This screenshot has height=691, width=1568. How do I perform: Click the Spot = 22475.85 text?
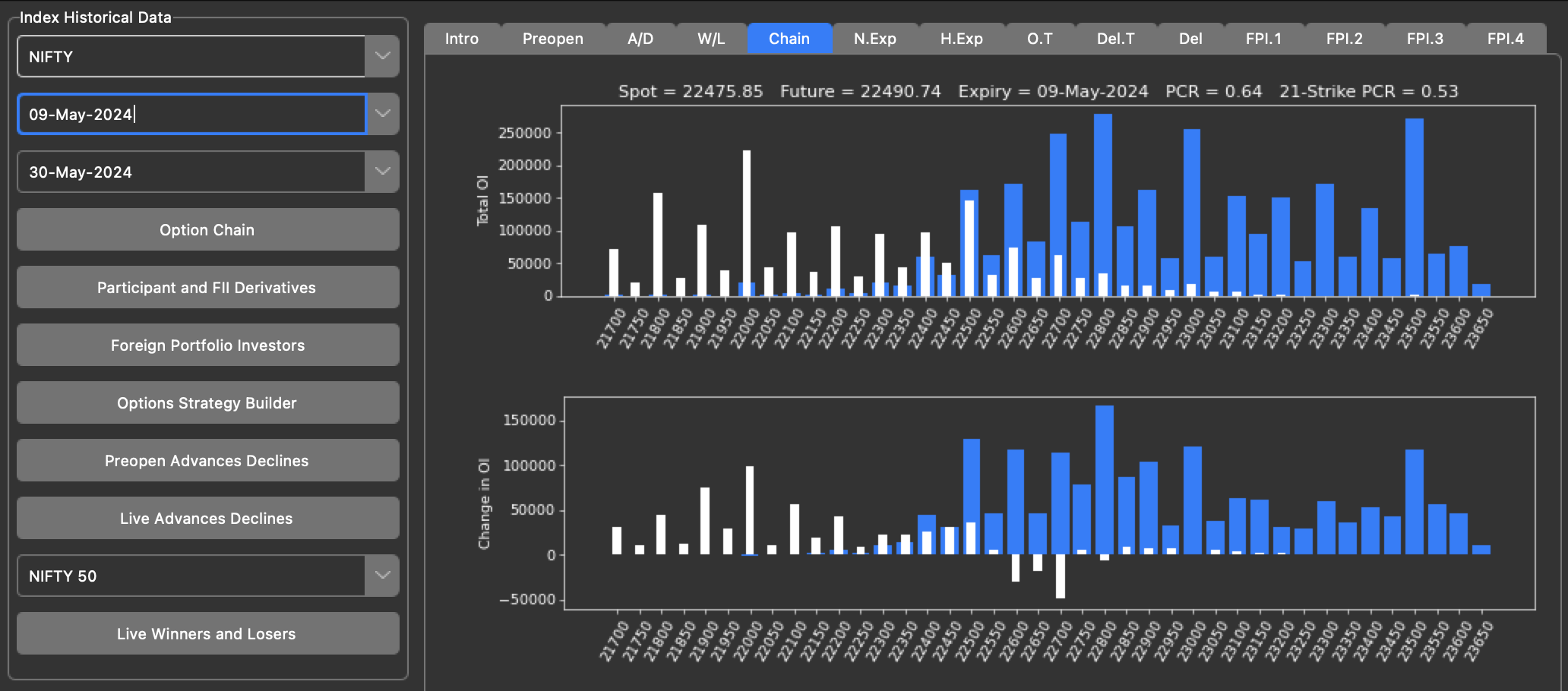[x=691, y=91]
